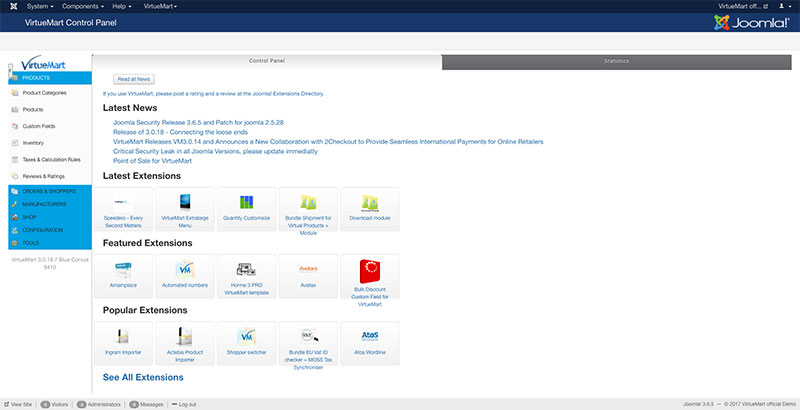Image resolution: width=800 pixels, height=410 pixels.
Task: Click the Messages count badge
Action: coord(134,404)
